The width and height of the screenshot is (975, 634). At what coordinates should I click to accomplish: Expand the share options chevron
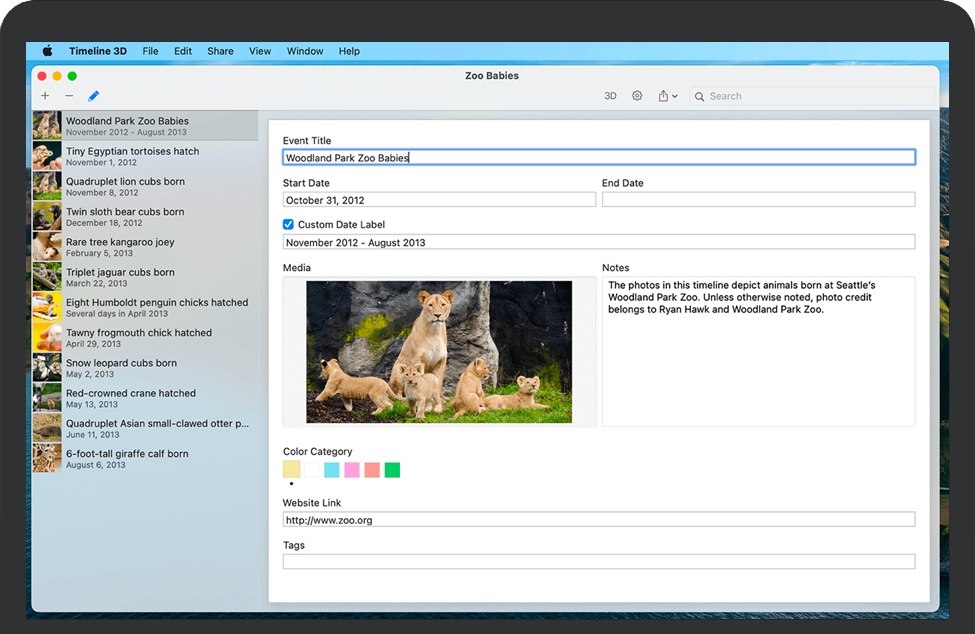674,96
